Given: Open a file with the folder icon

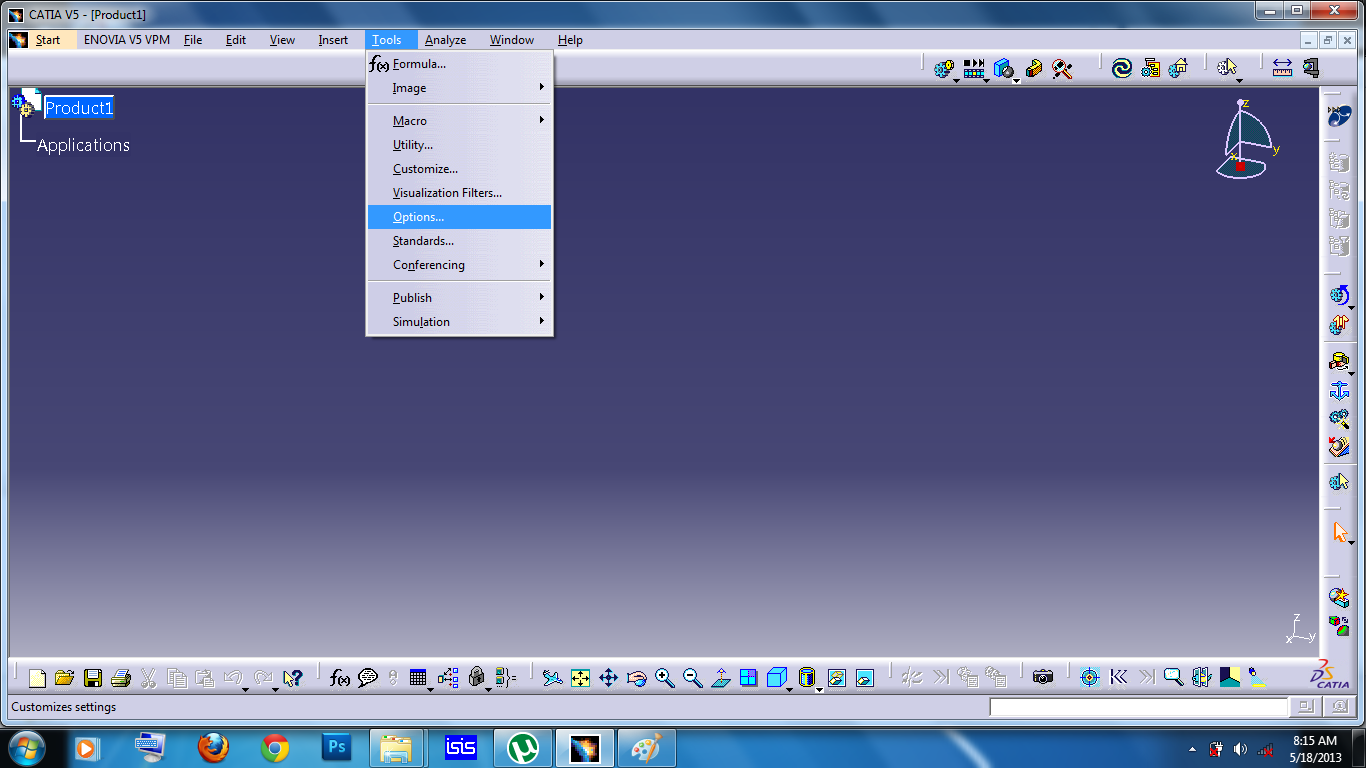Looking at the screenshot, I should coord(65,678).
